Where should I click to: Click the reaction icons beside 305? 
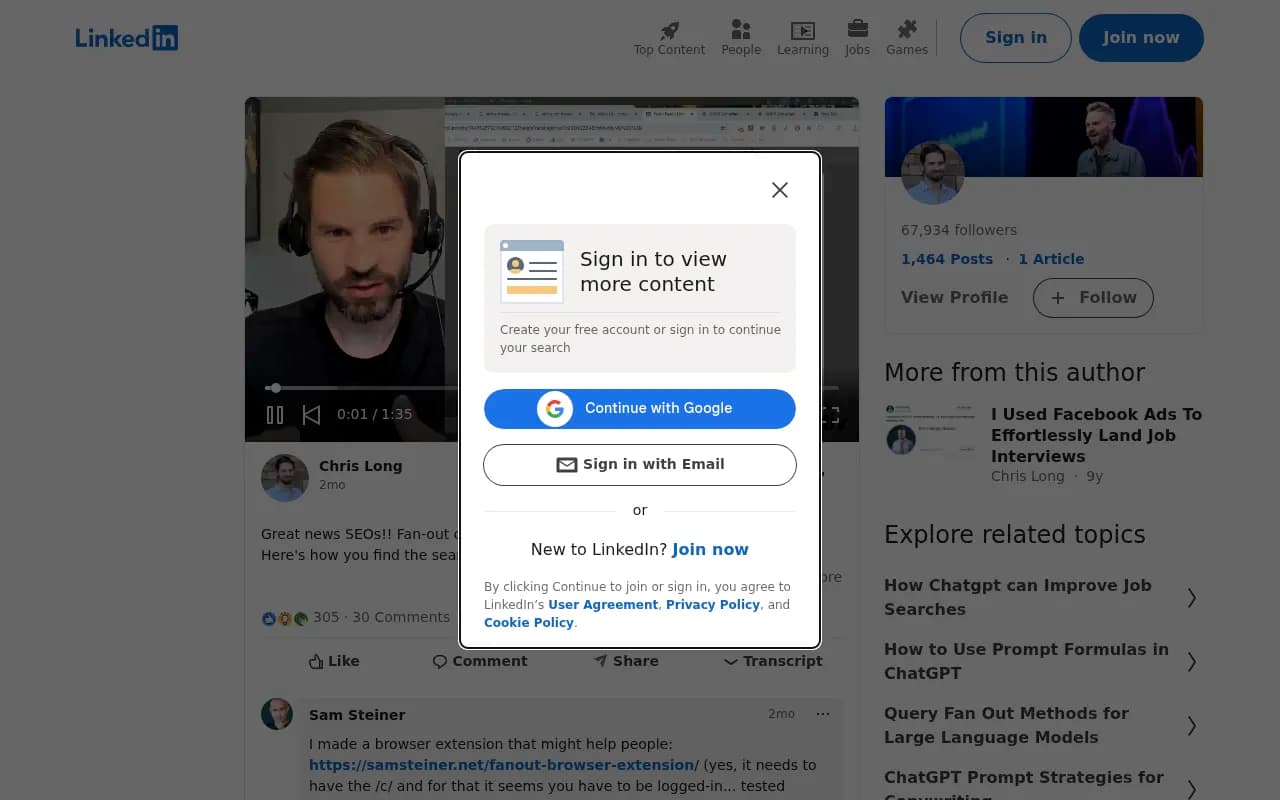tap(285, 619)
